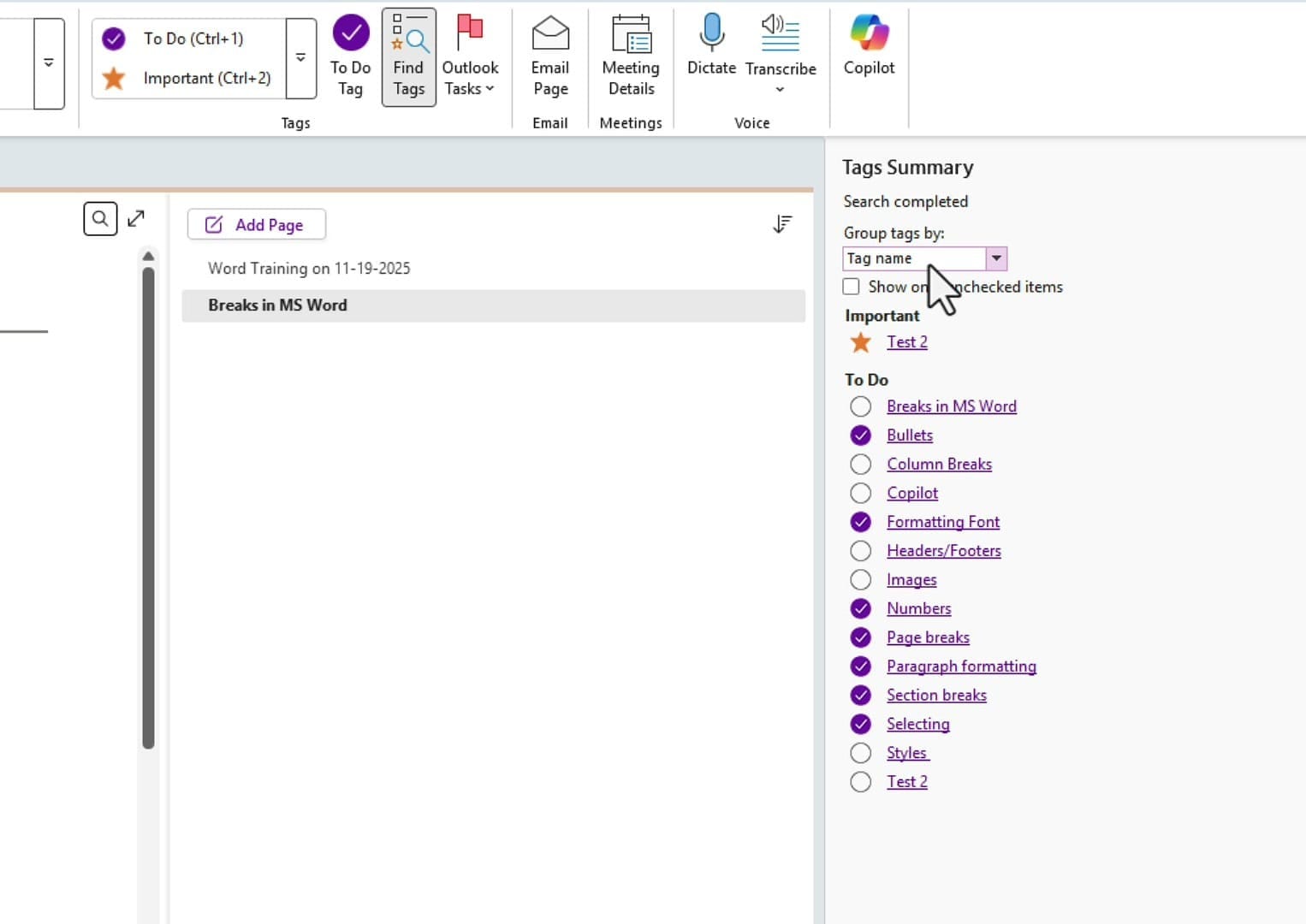The image size is (1306, 924).
Task: Open the Group tags by dropdown
Action: (995, 258)
